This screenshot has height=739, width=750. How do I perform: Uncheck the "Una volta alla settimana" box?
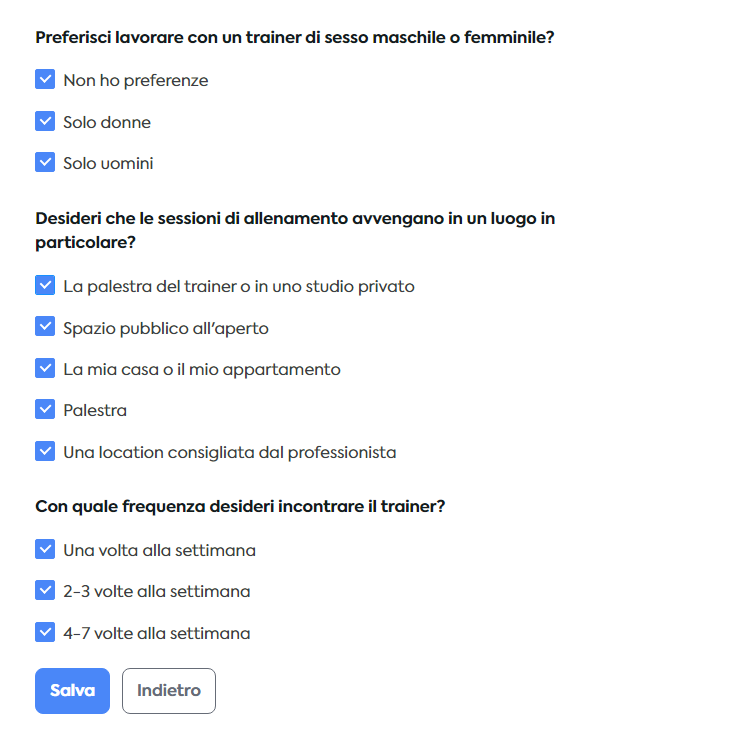(x=45, y=549)
